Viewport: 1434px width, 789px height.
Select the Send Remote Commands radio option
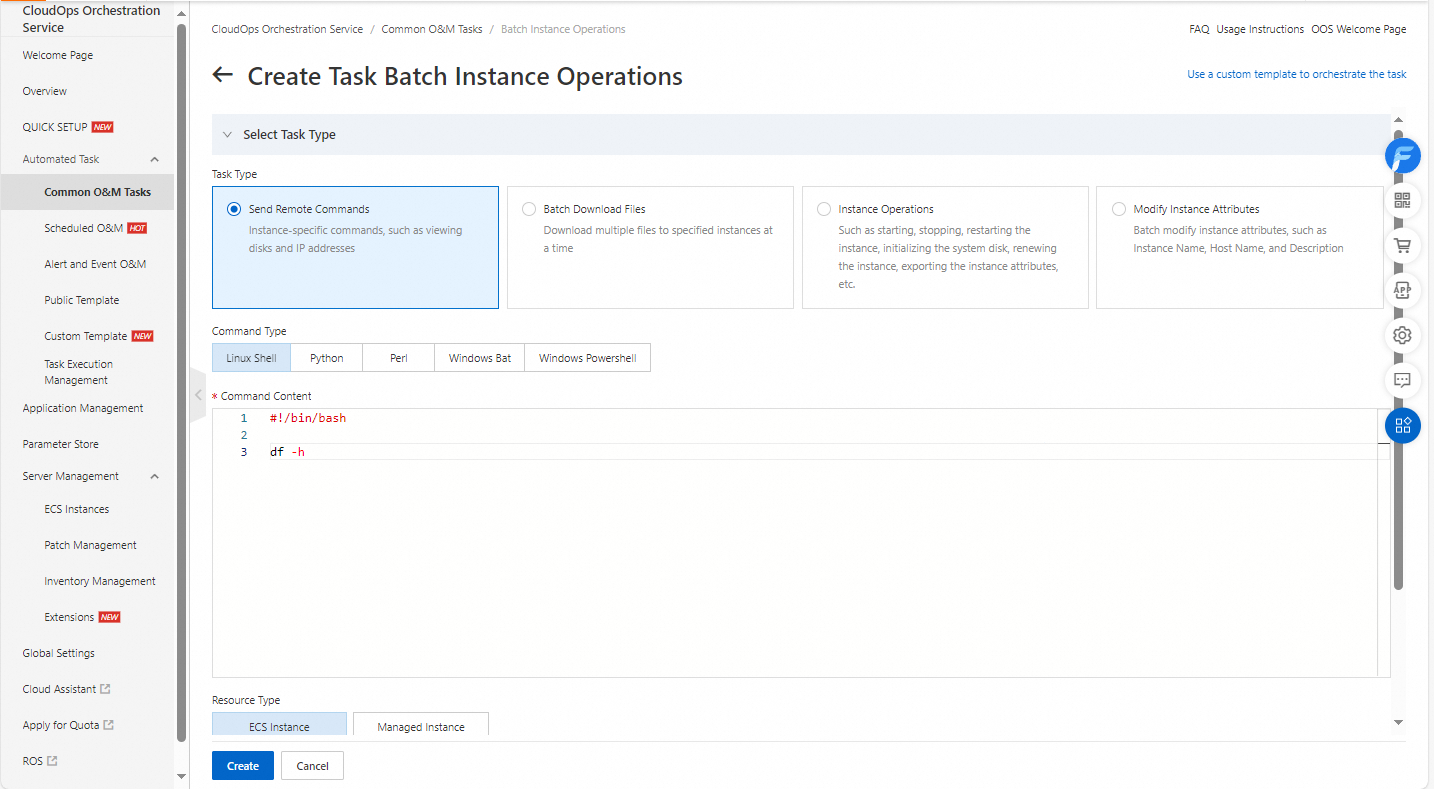(234, 209)
